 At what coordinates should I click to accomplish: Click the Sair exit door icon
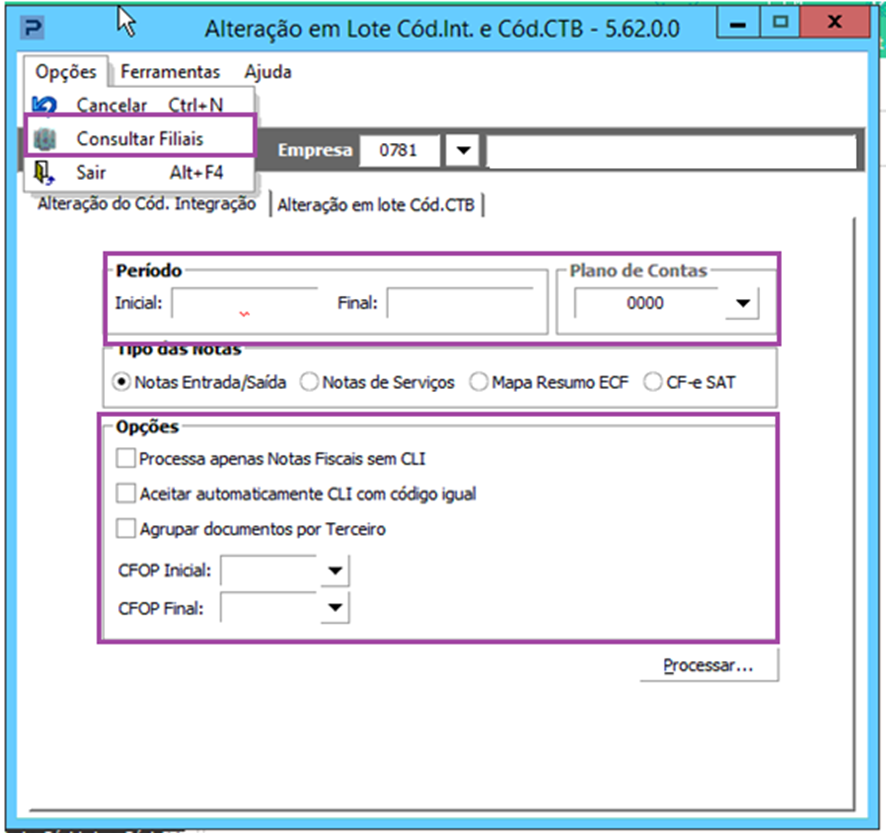(44, 172)
